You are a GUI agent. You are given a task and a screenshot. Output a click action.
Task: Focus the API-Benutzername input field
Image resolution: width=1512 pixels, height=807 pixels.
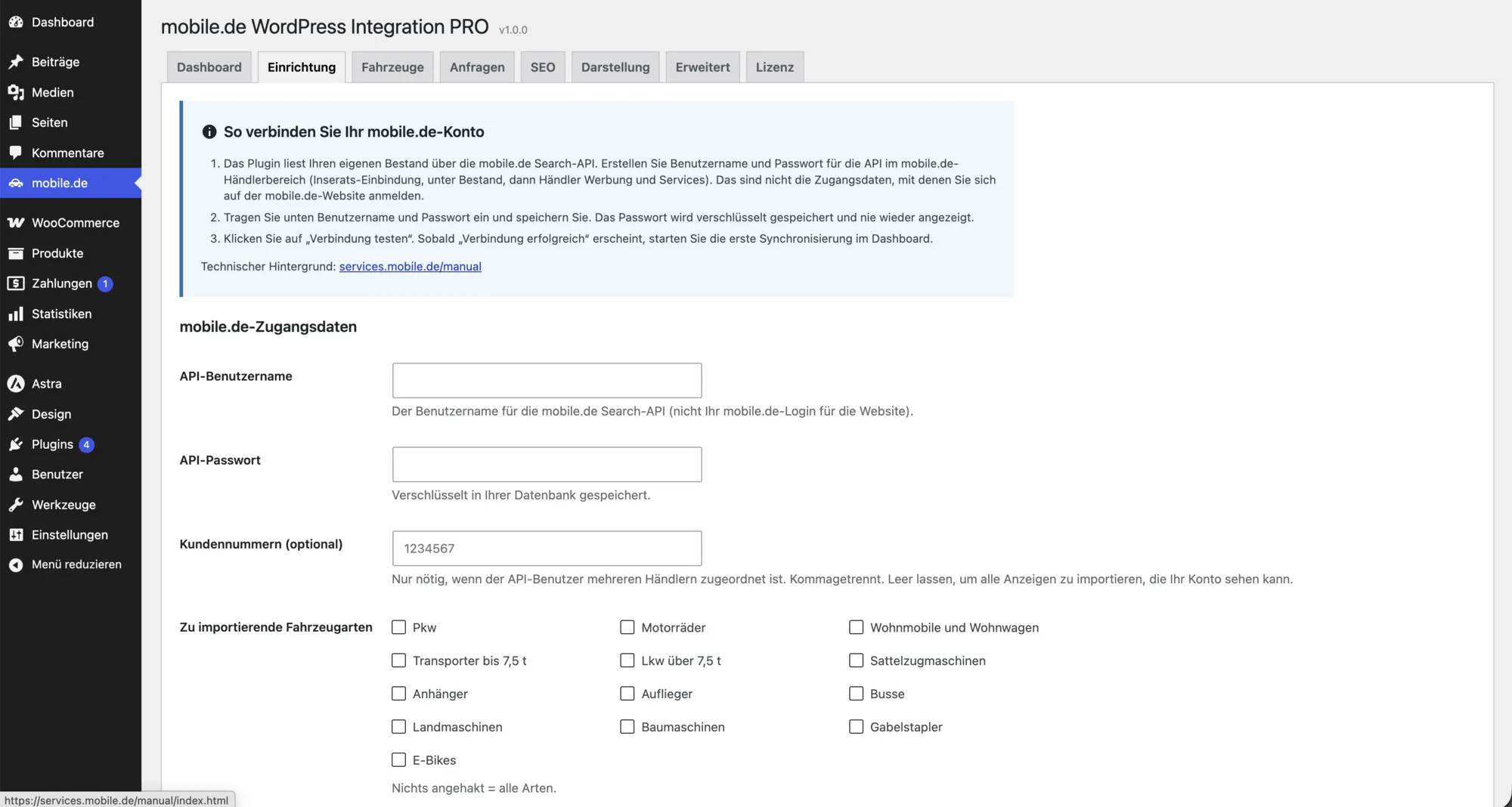coord(547,380)
